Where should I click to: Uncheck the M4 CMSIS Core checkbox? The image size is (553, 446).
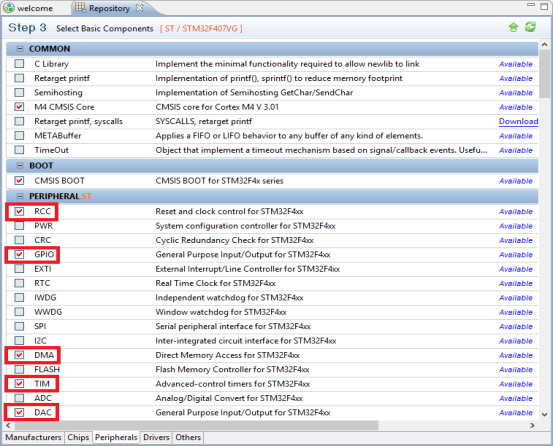coord(19,107)
